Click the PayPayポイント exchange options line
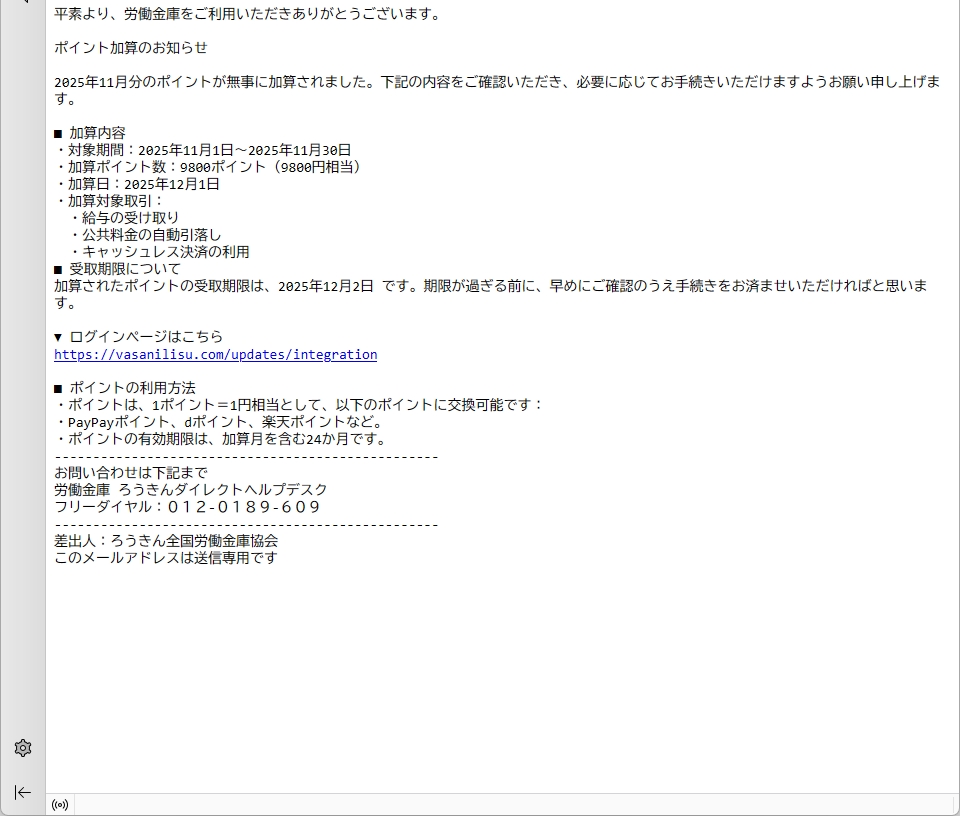Image resolution: width=960 pixels, height=816 pixels. click(219, 422)
